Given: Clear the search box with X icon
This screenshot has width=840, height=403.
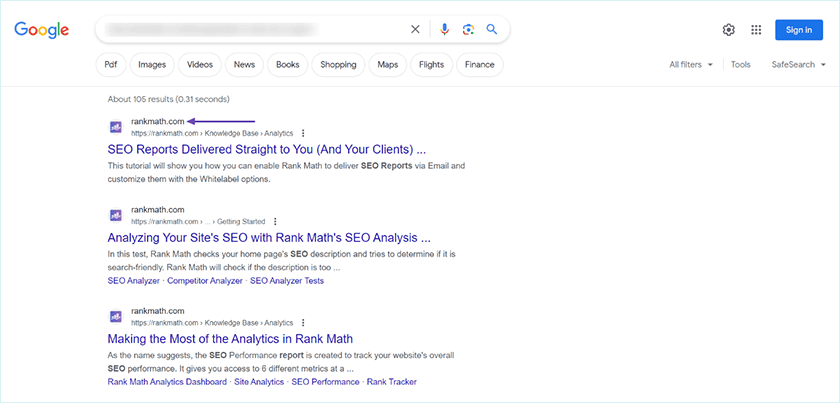Looking at the screenshot, I should coord(415,29).
